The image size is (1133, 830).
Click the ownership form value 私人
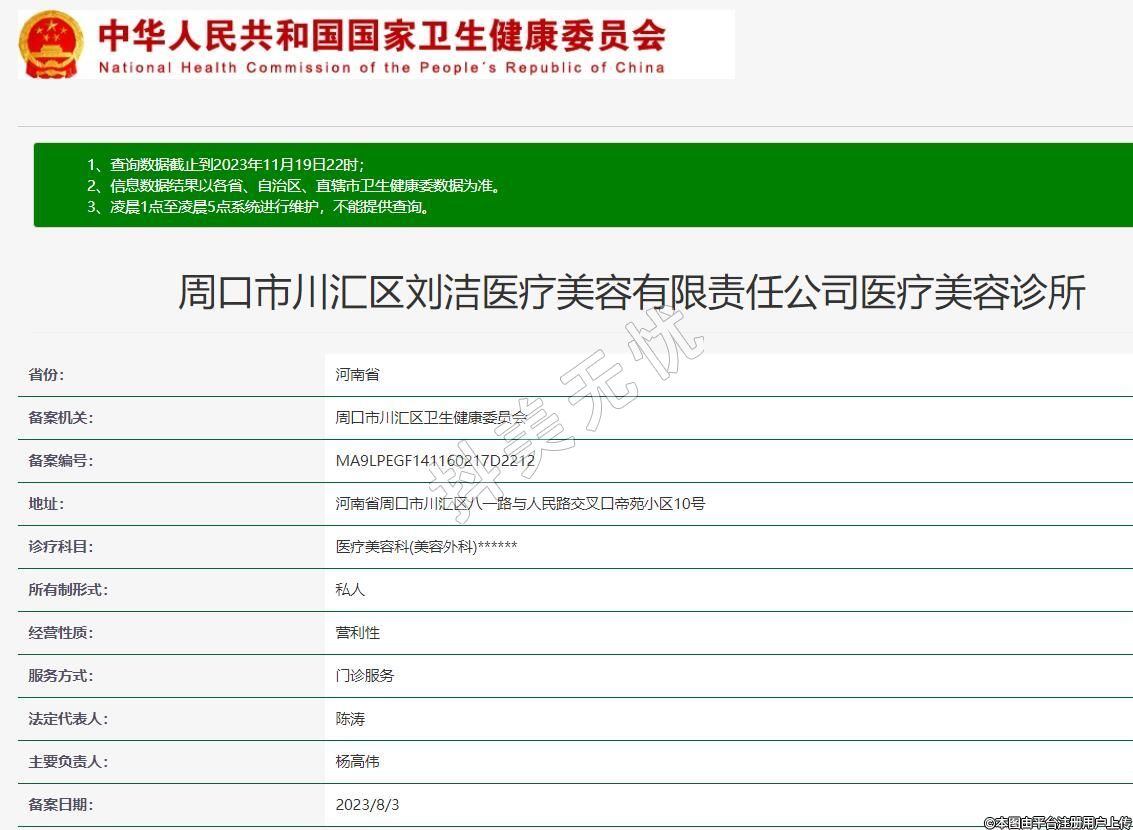point(350,590)
